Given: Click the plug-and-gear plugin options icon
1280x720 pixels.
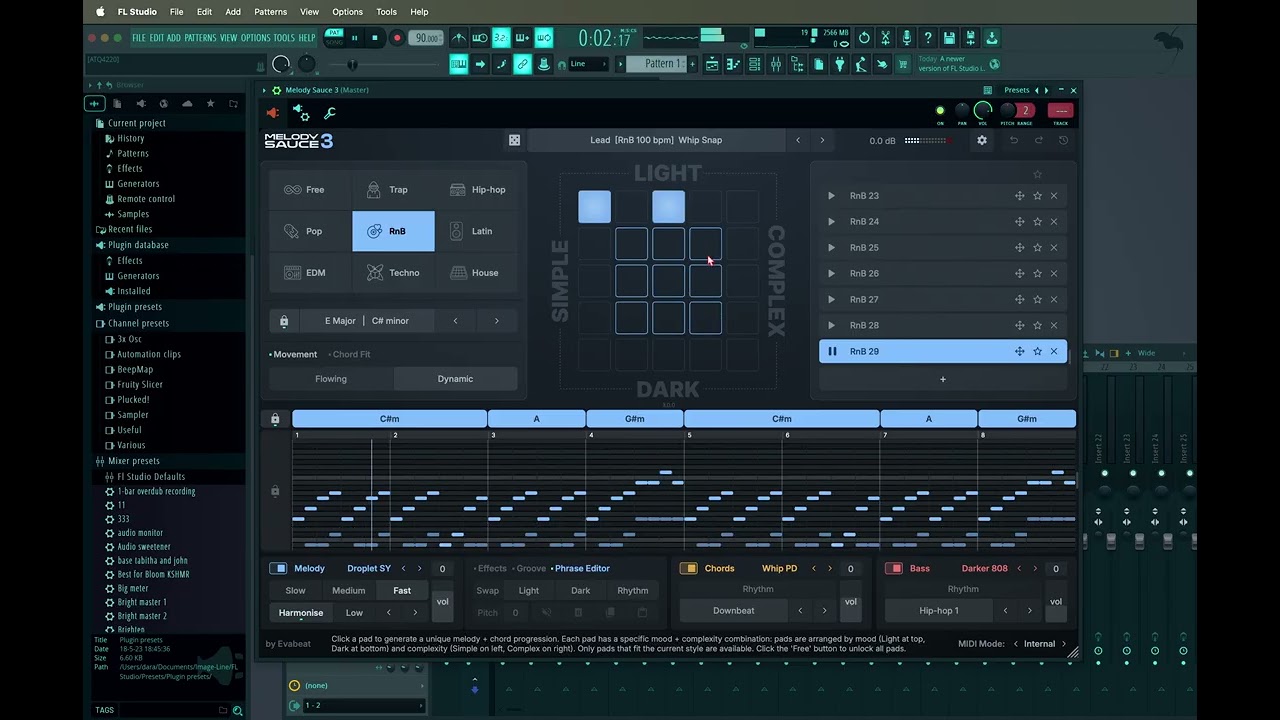Looking at the screenshot, I should tap(300, 112).
